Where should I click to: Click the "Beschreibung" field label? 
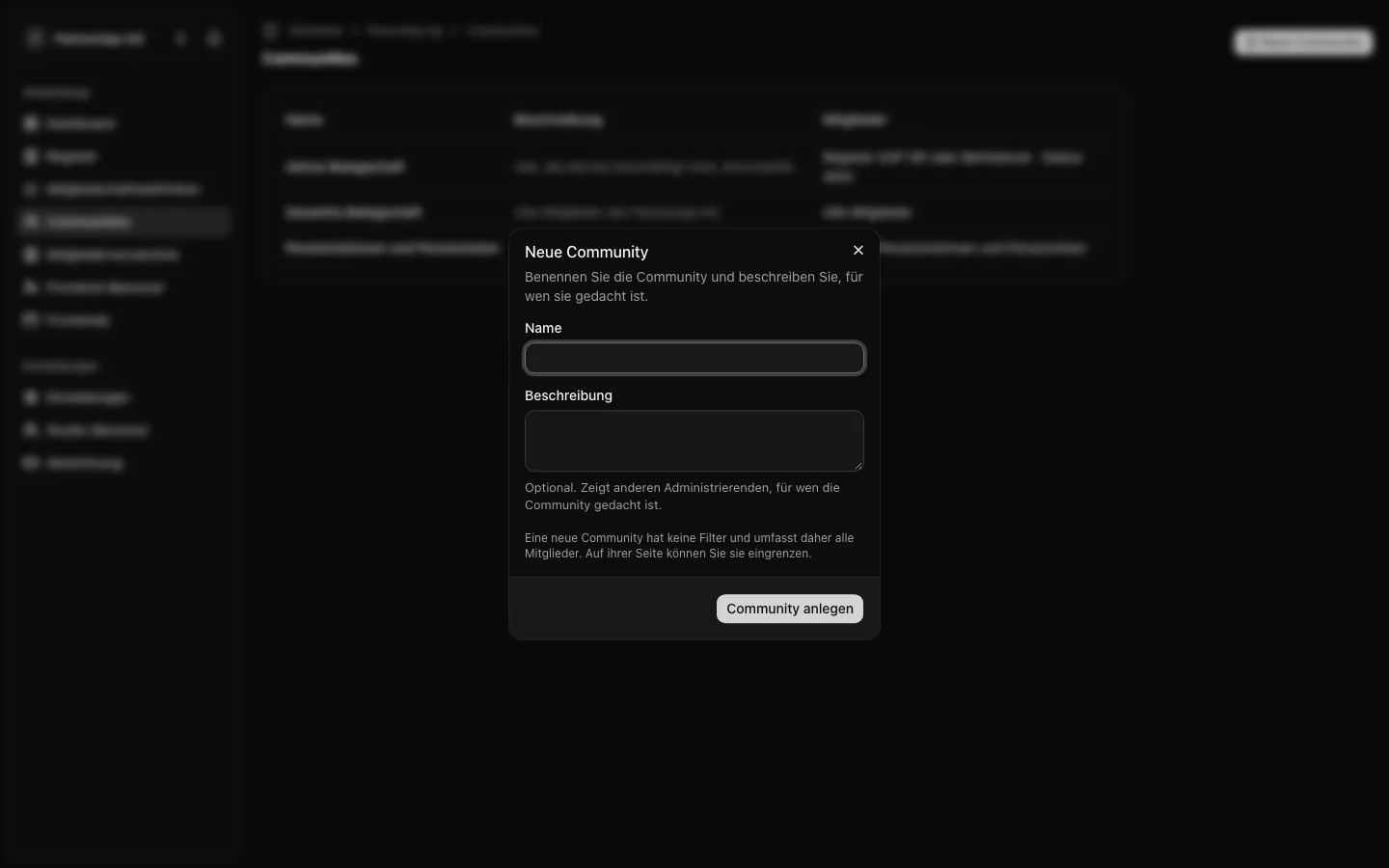[x=568, y=395]
